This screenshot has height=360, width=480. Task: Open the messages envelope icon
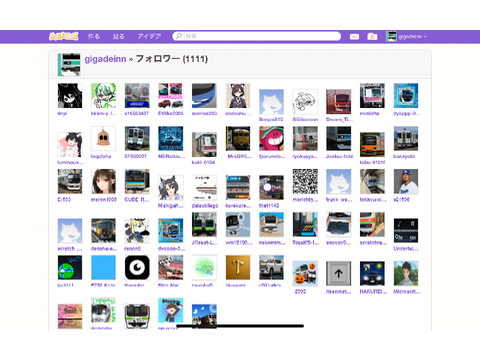(x=354, y=37)
